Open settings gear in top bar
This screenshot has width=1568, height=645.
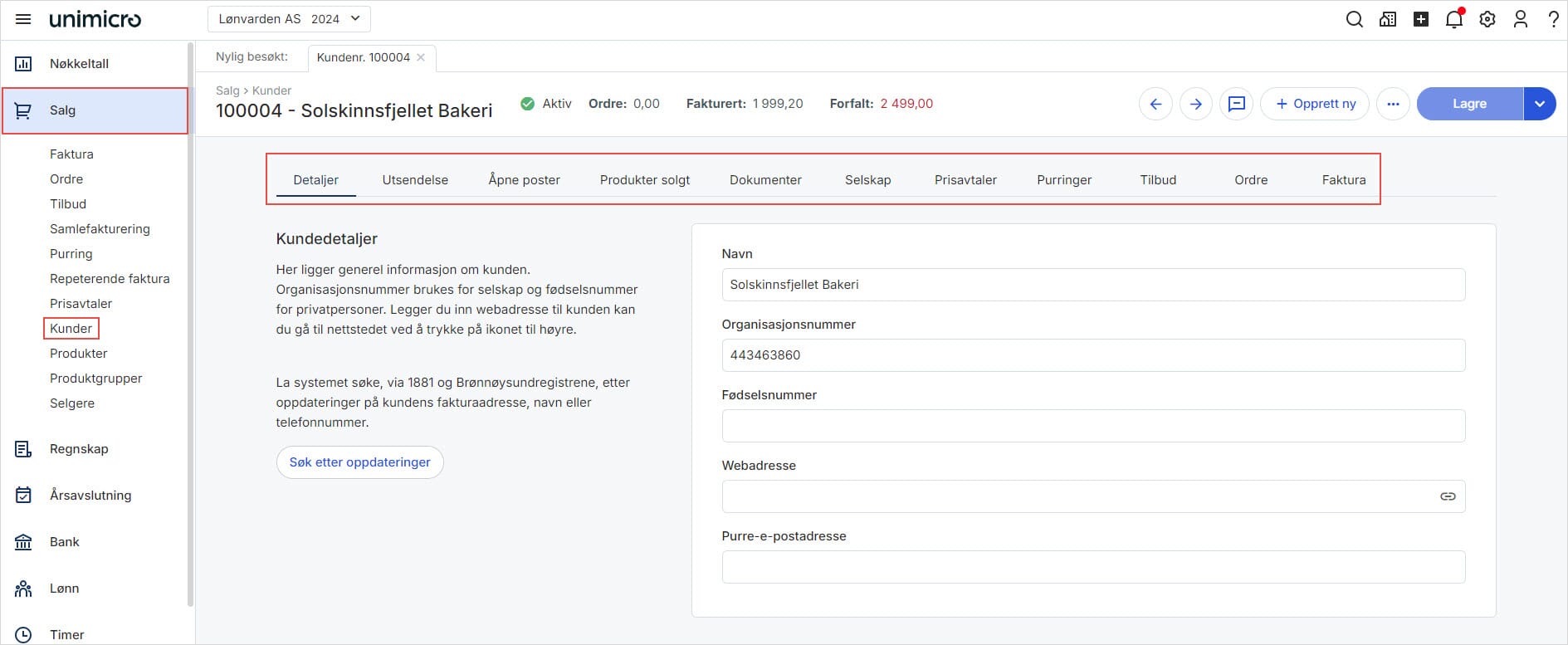pyautogui.click(x=1487, y=19)
